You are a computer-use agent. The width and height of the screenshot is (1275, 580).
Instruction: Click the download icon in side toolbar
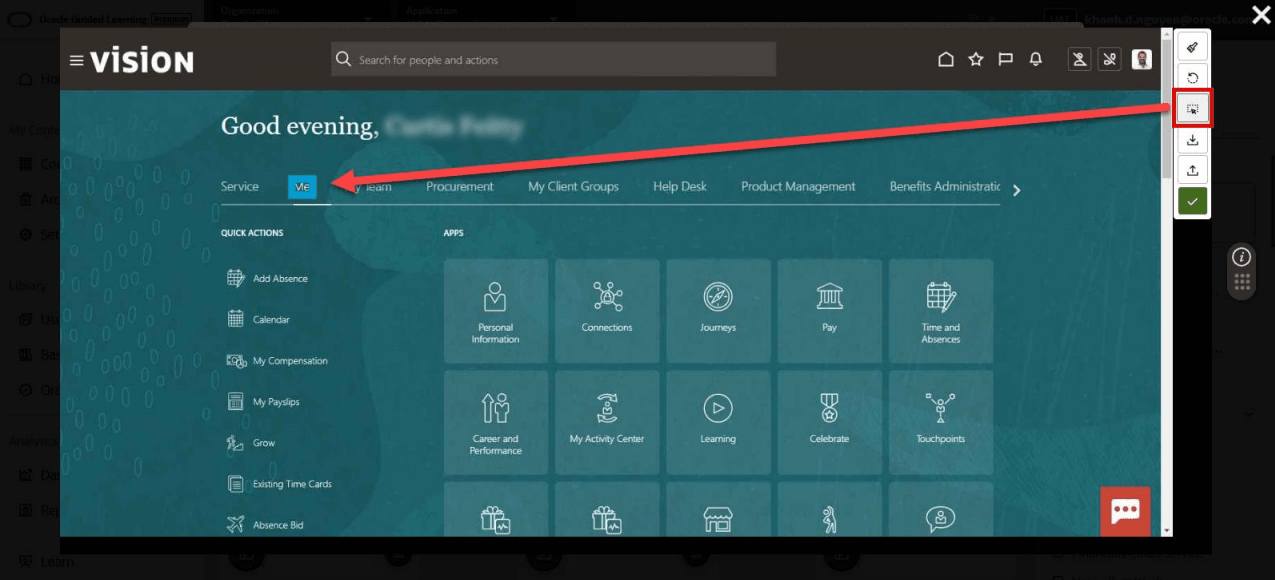(x=1192, y=140)
